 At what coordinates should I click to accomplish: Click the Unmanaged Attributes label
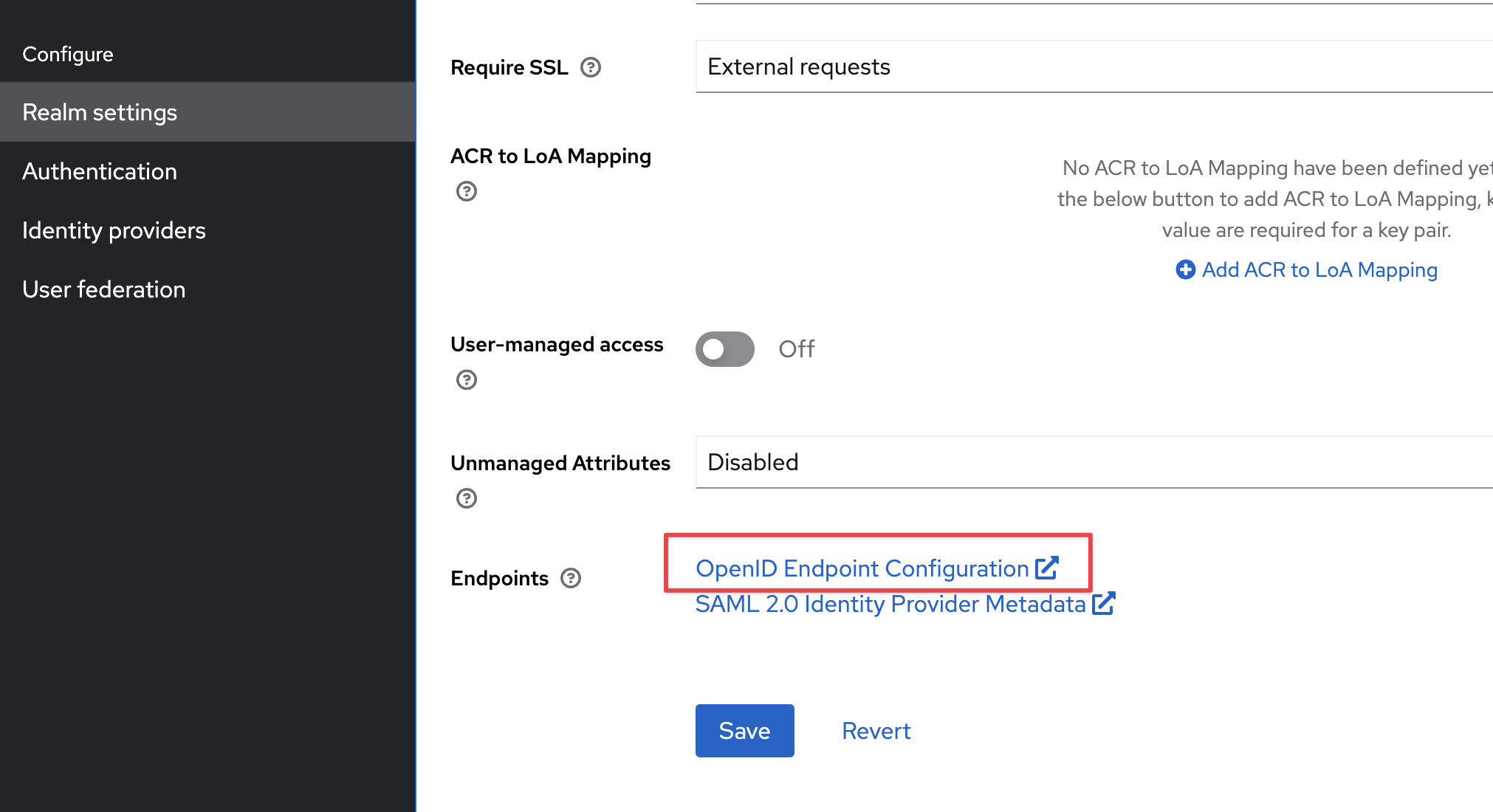pyautogui.click(x=560, y=463)
